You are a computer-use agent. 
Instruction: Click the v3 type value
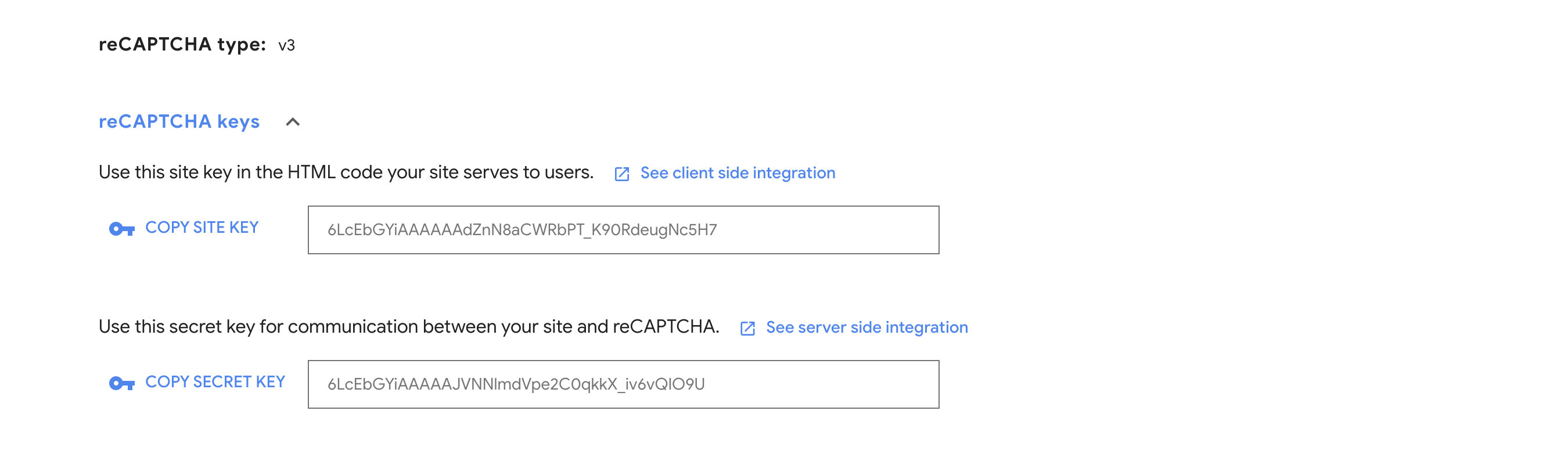point(287,46)
